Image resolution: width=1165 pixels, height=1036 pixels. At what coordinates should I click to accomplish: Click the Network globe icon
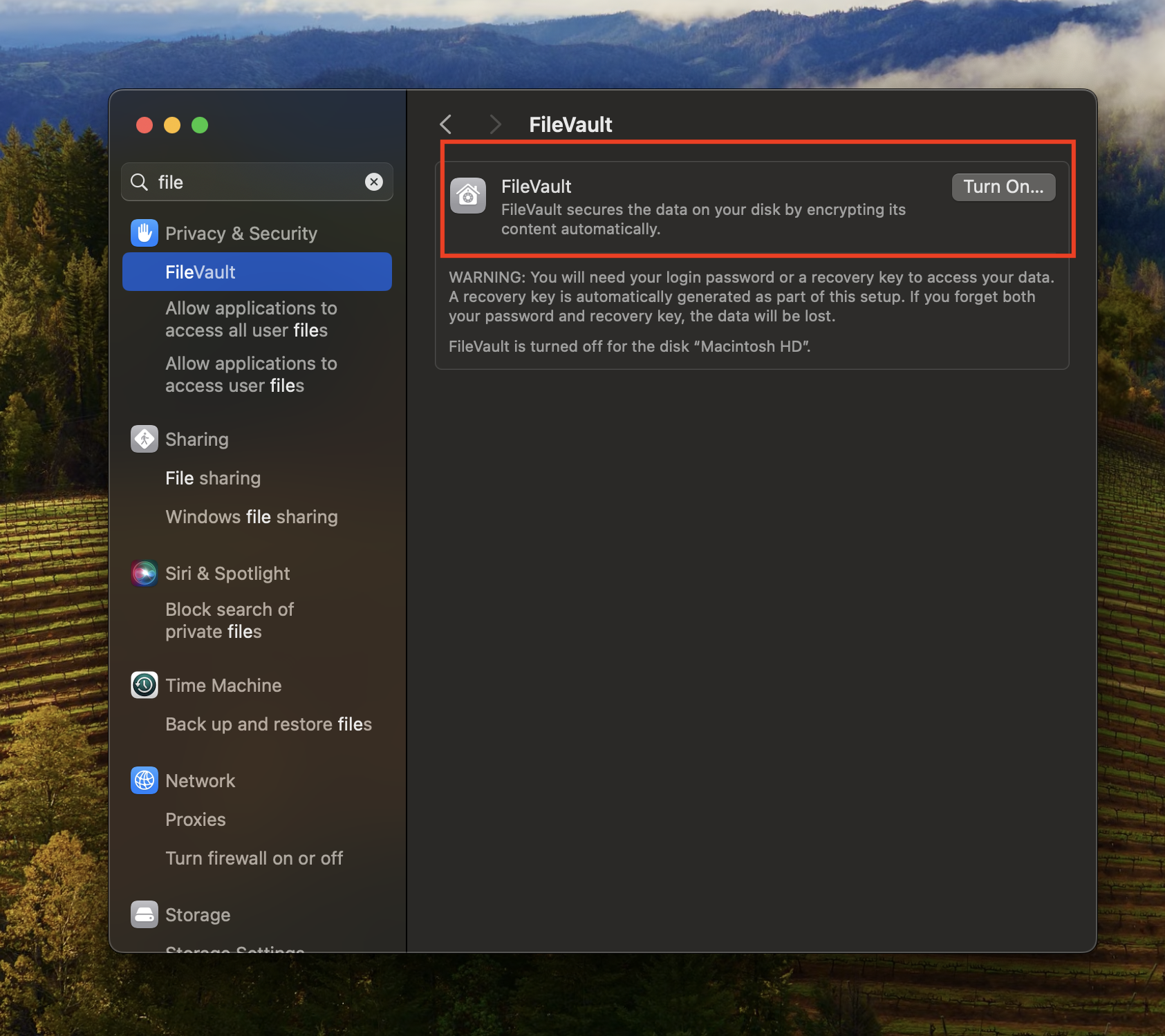coord(145,781)
